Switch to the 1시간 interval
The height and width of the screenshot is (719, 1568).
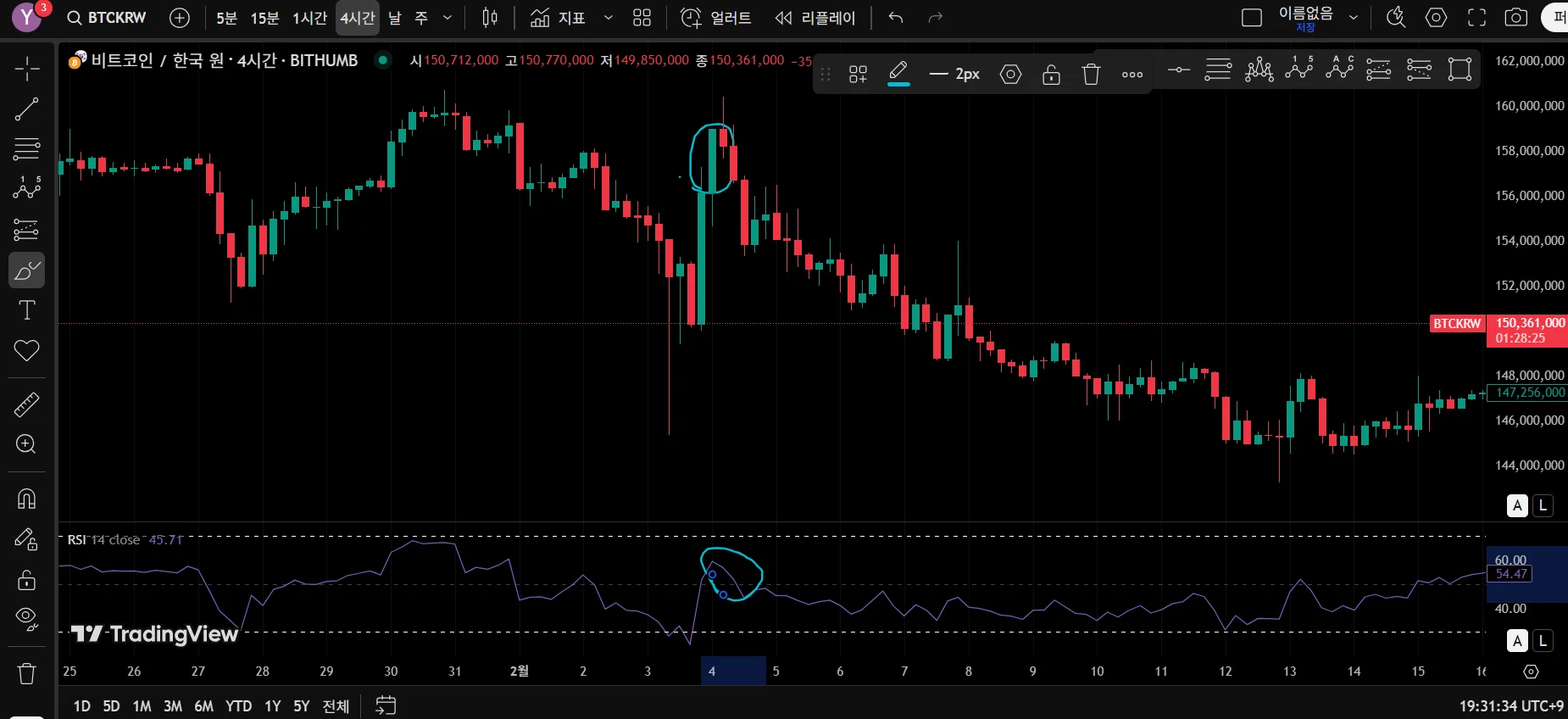point(309,18)
